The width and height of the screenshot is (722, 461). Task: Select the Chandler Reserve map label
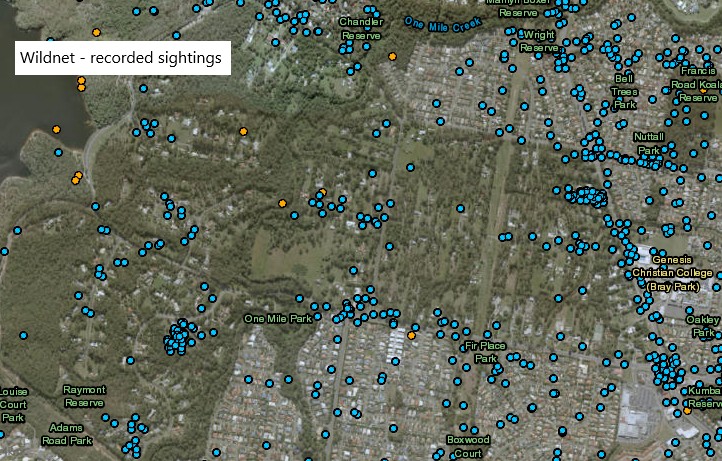pyautogui.click(x=361, y=29)
